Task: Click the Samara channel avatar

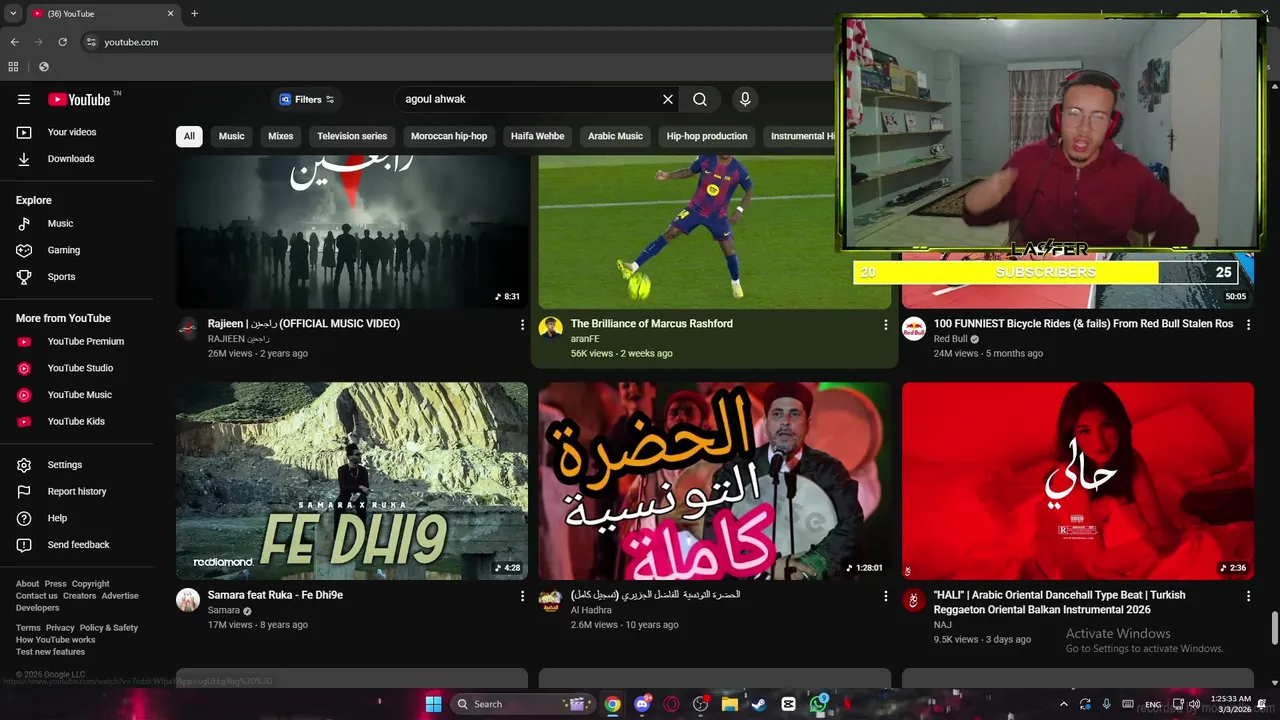Action: point(188,600)
